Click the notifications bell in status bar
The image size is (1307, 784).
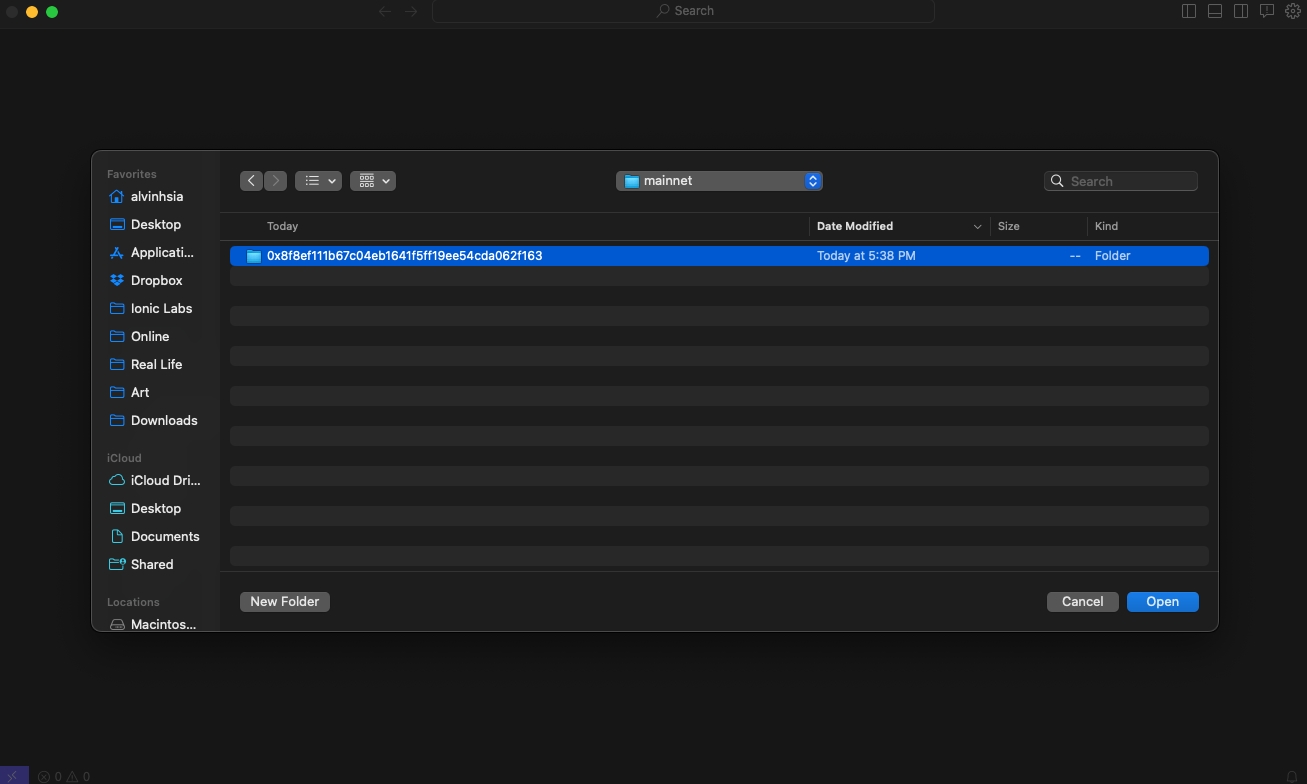click(x=1291, y=776)
